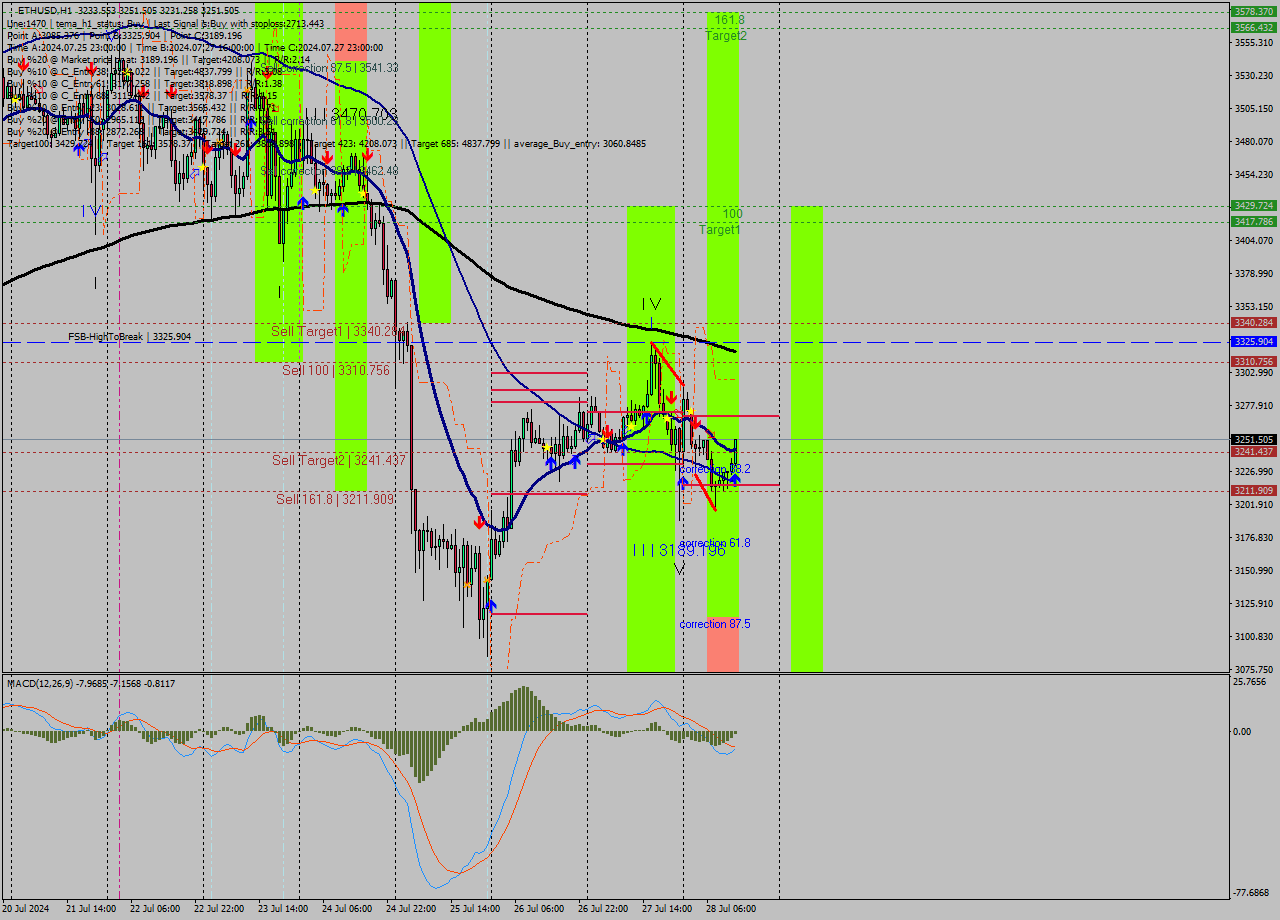Click the 26 Jul 22:00 time label
1280x920 pixels.
coord(602,909)
